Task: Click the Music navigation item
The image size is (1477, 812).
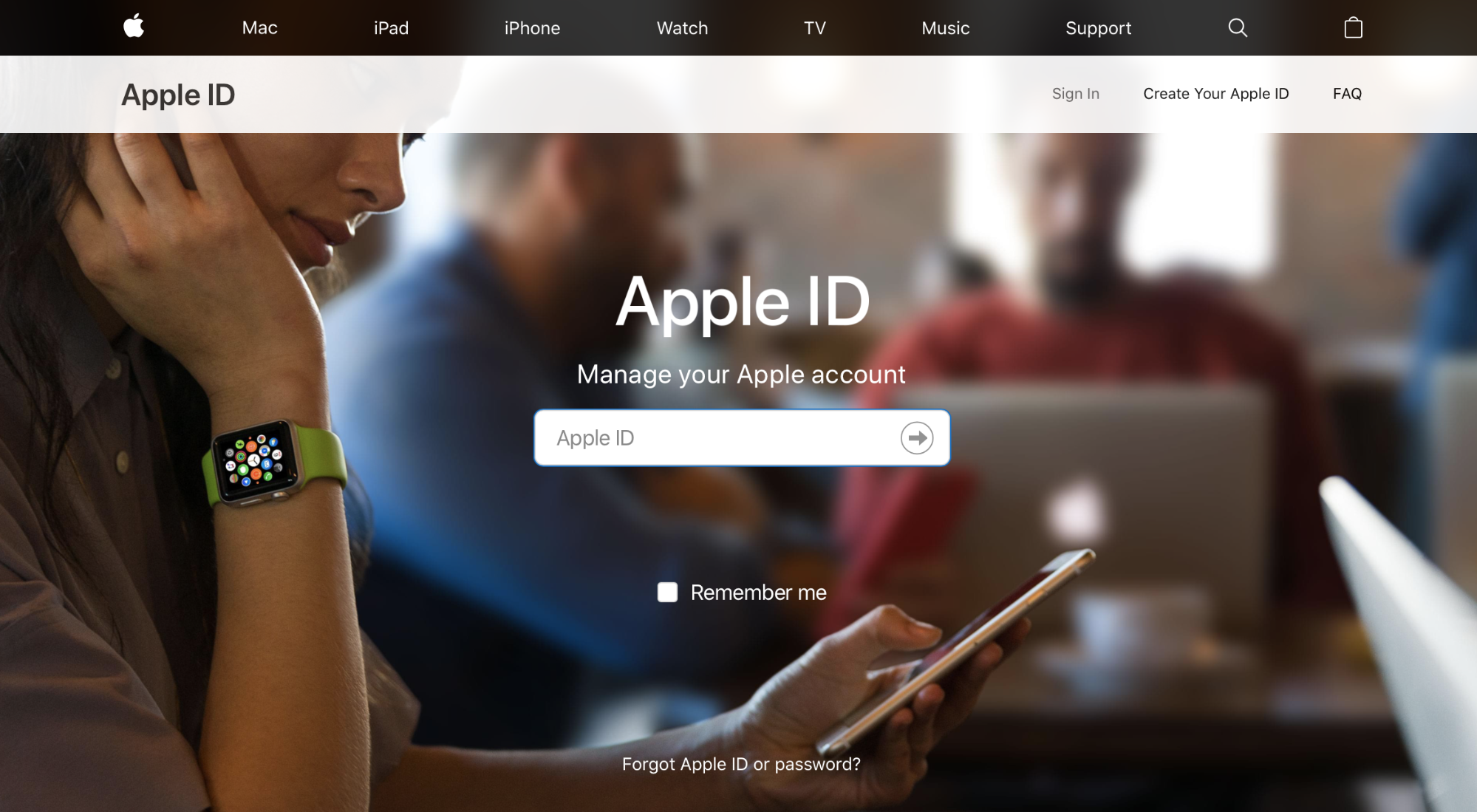Action: pos(945,28)
